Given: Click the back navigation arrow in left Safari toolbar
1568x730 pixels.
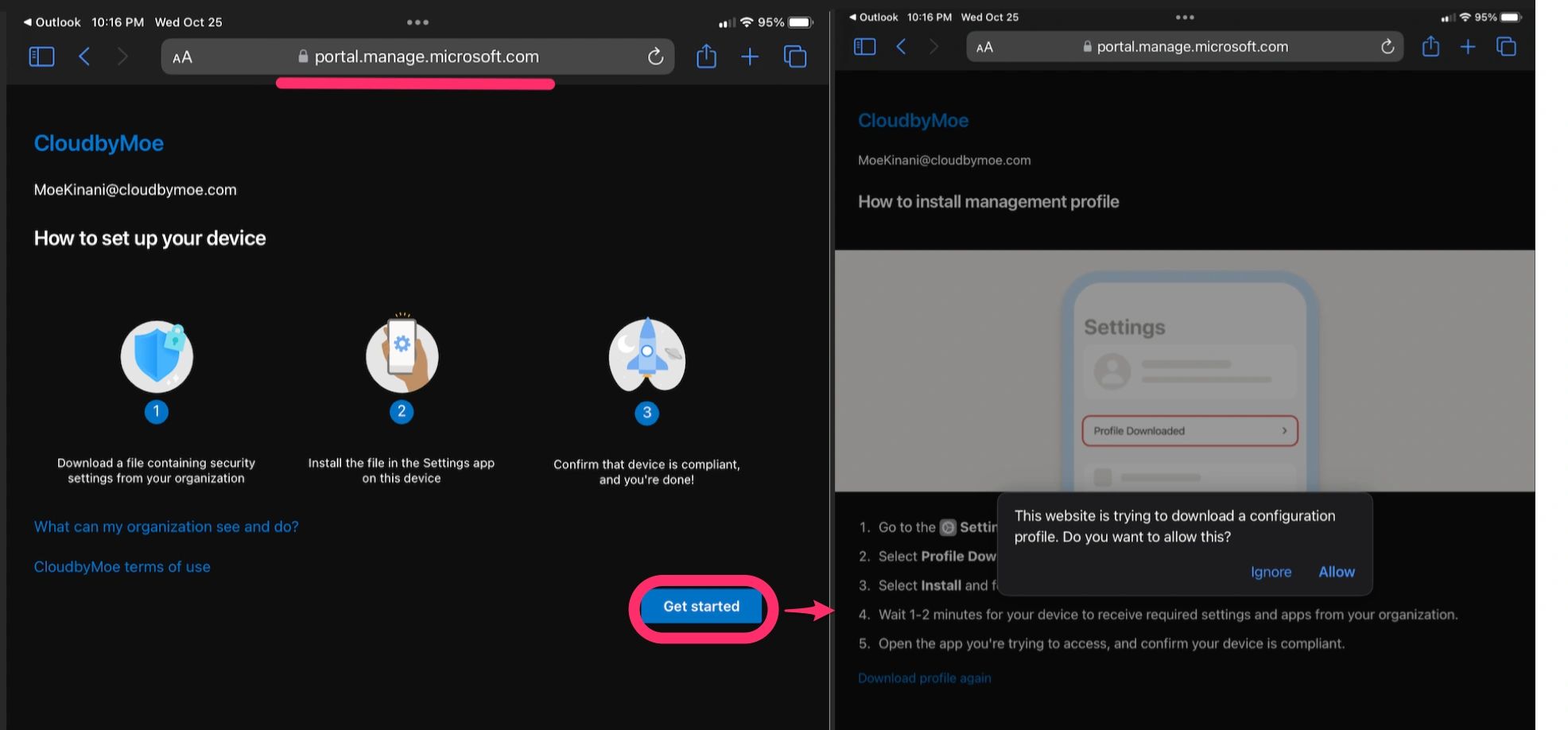Looking at the screenshot, I should 84,56.
